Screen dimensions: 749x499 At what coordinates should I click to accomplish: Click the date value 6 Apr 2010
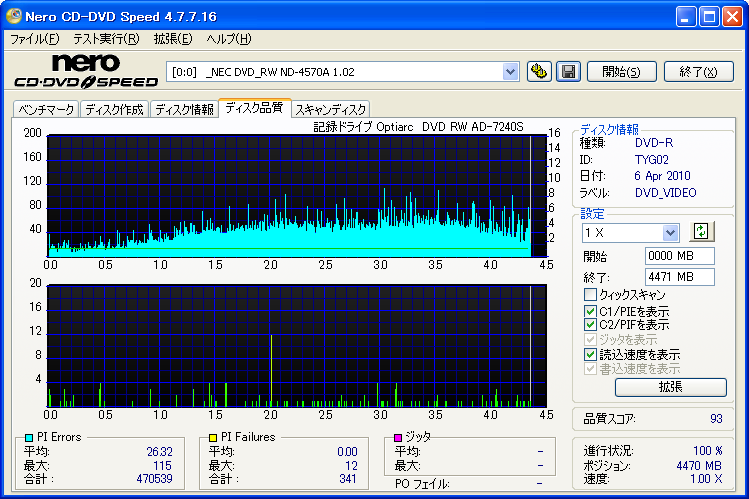coord(662,176)
